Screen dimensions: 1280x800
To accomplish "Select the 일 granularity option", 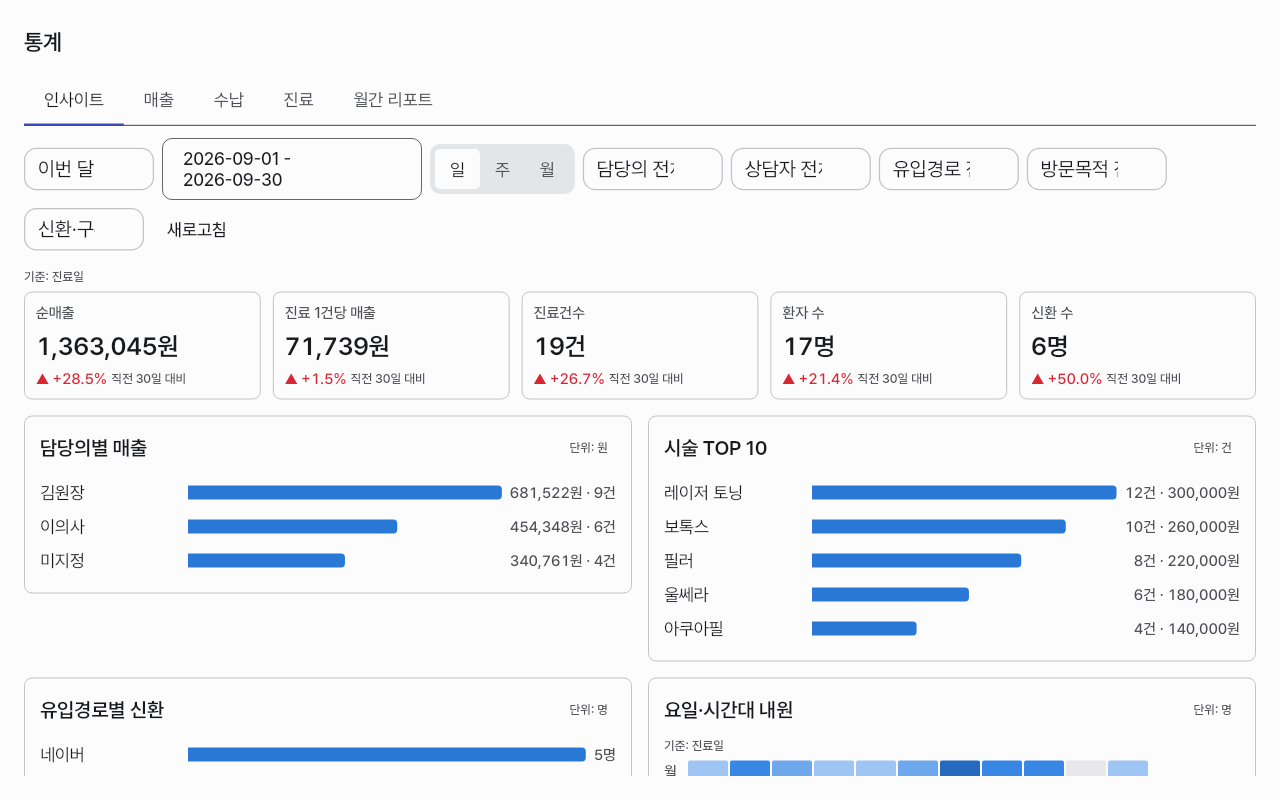I will [457, 169].
